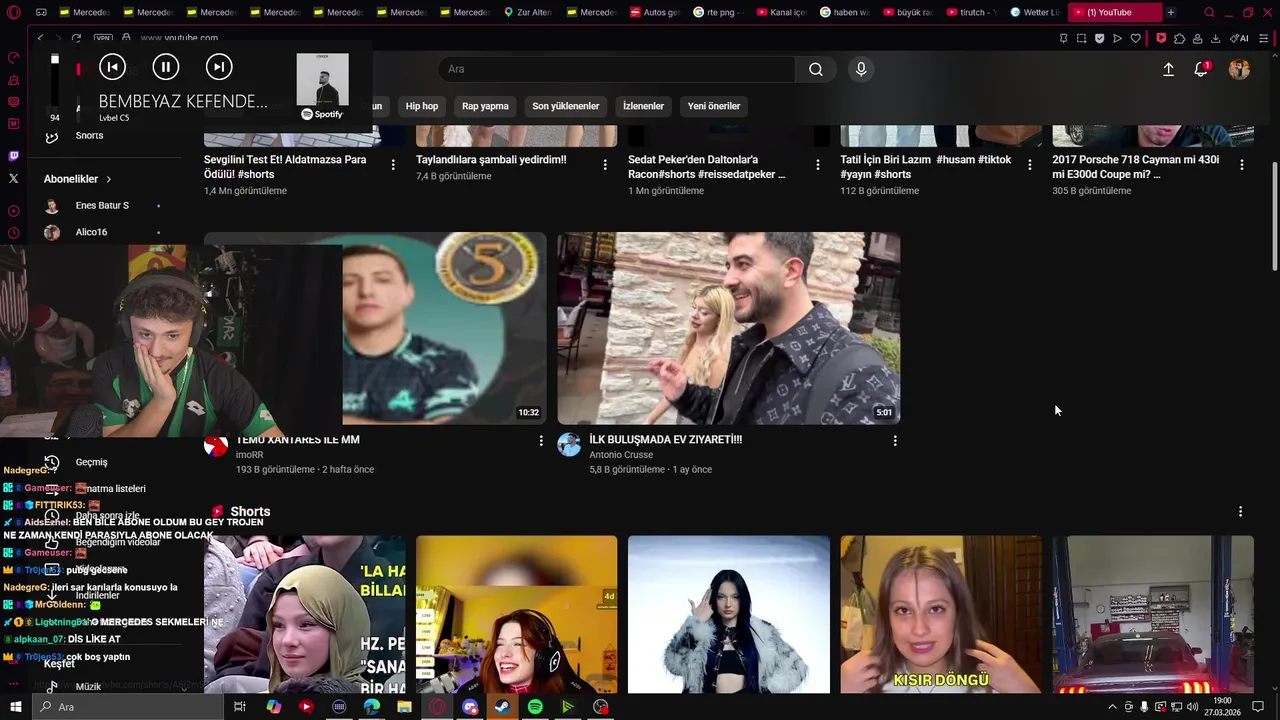1280x720 pixels.
Task: Open Enes Batur S subscription channel
Action: click(x=102, y=205)
